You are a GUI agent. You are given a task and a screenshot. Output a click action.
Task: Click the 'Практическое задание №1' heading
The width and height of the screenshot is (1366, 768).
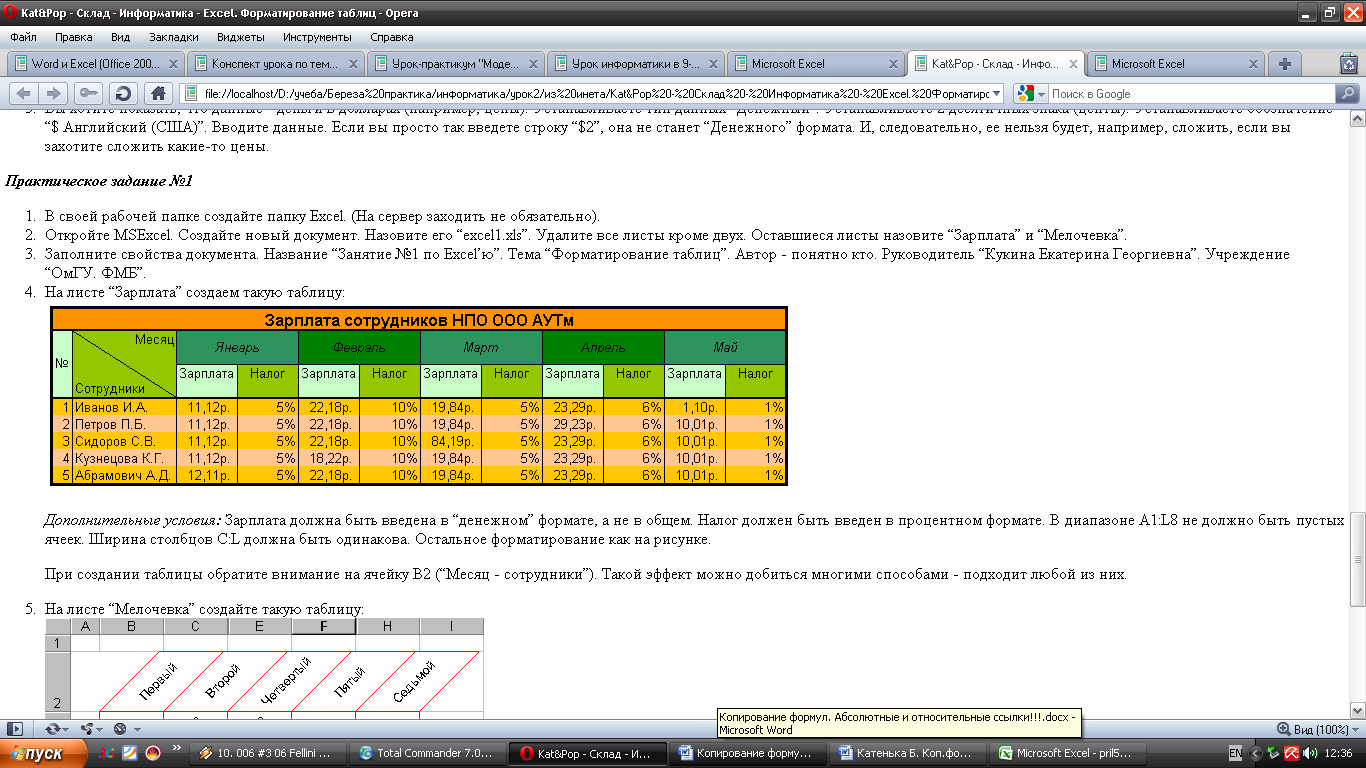[98, 181]
